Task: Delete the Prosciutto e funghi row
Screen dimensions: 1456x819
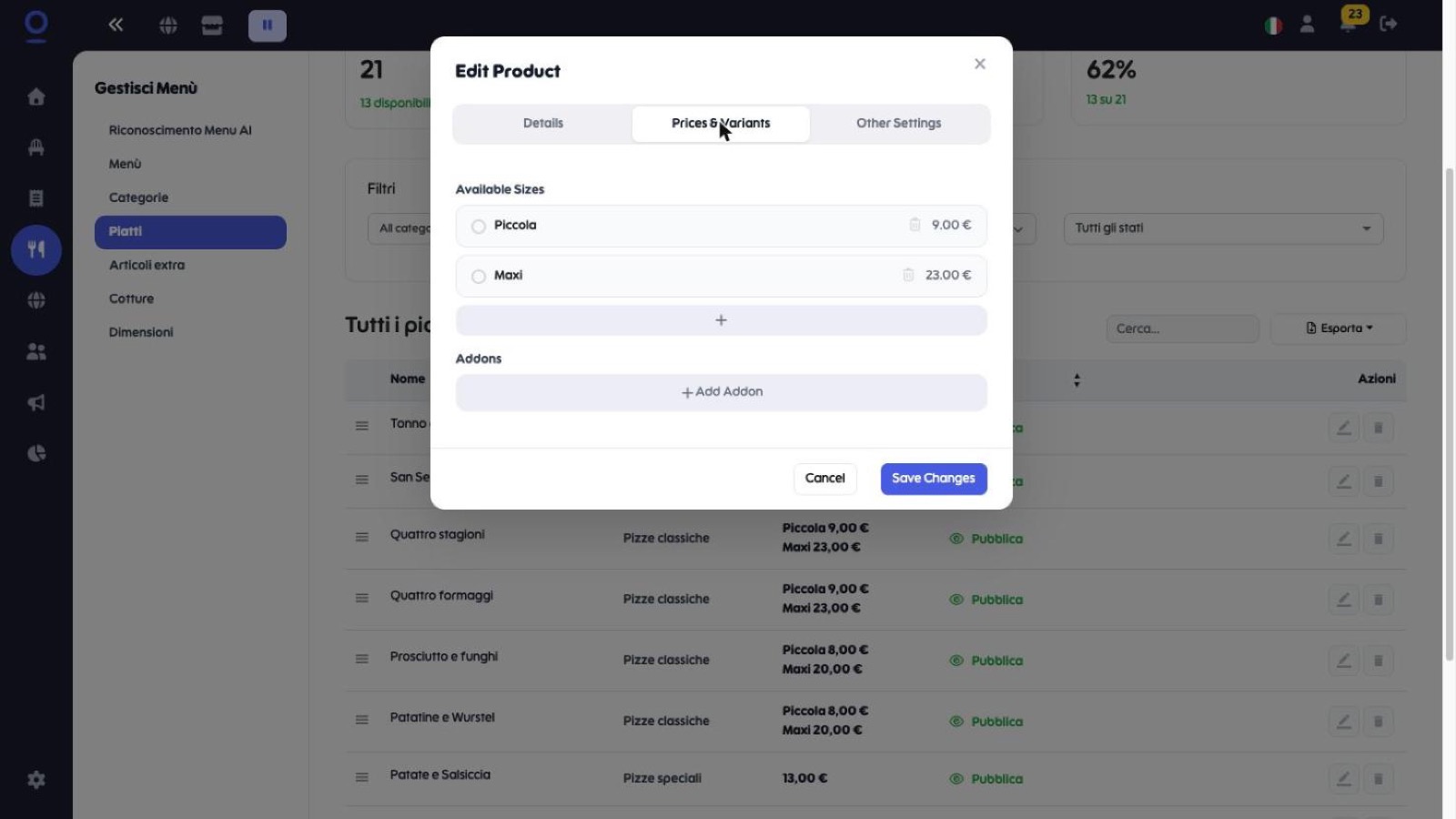Action: 1378,661
